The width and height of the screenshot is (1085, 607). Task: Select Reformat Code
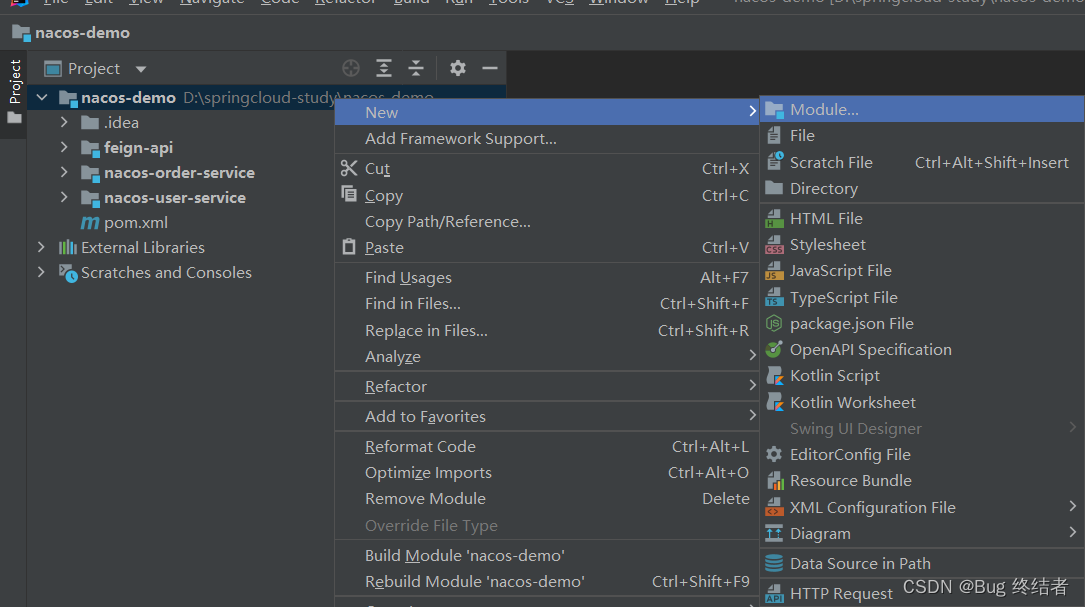point(547,446)
